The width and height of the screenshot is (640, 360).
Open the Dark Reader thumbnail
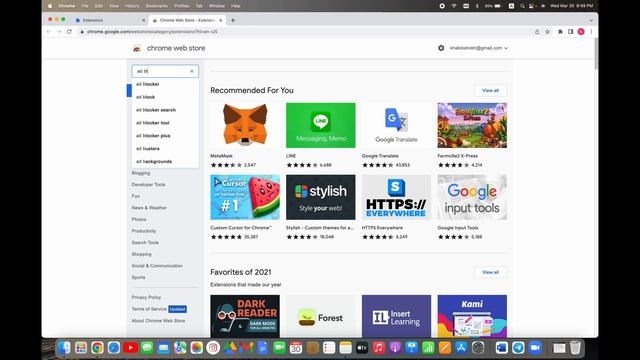pyautogui.click(x=245, y=316)
